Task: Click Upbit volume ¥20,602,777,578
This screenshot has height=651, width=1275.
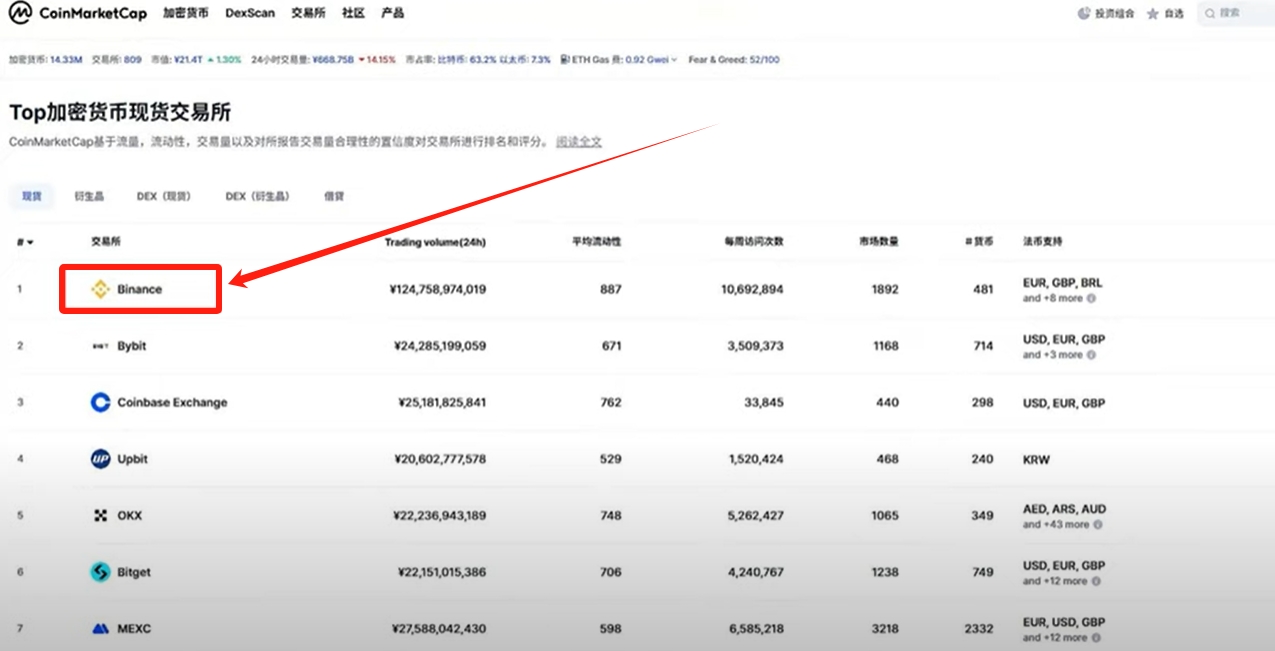Action: pos(440,459)
